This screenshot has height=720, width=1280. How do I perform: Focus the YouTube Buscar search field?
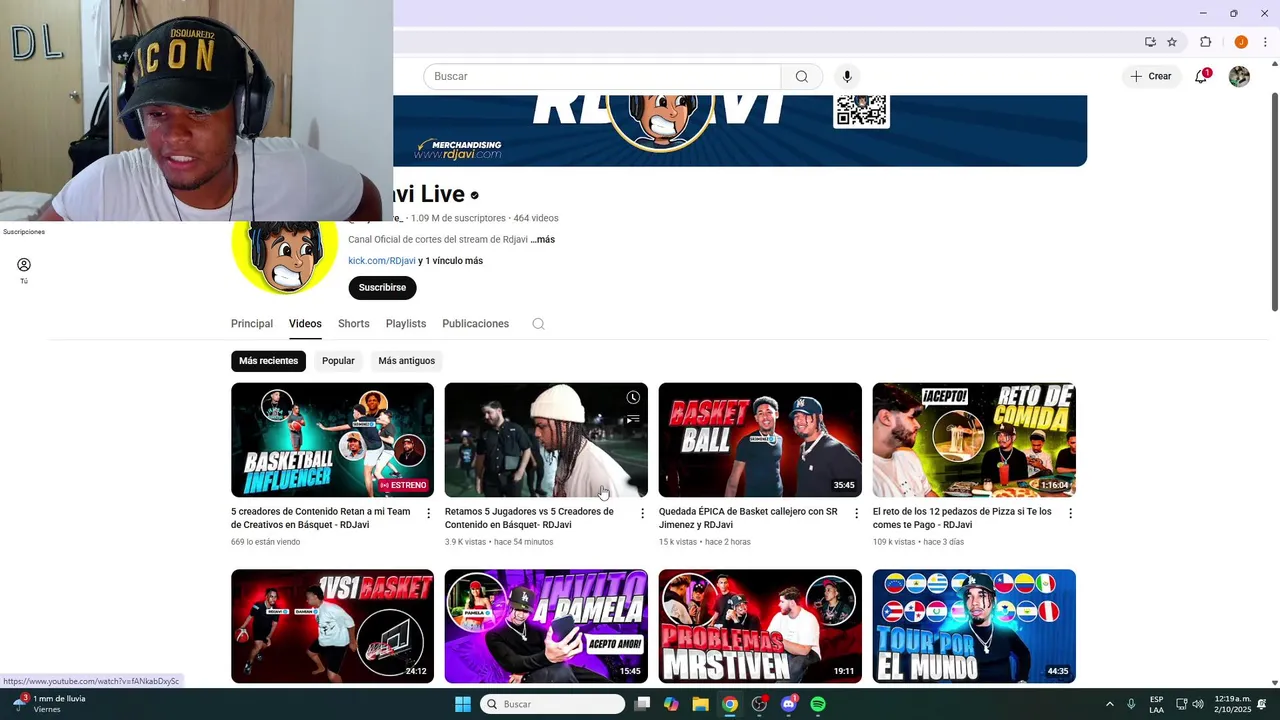coord(602,77)
